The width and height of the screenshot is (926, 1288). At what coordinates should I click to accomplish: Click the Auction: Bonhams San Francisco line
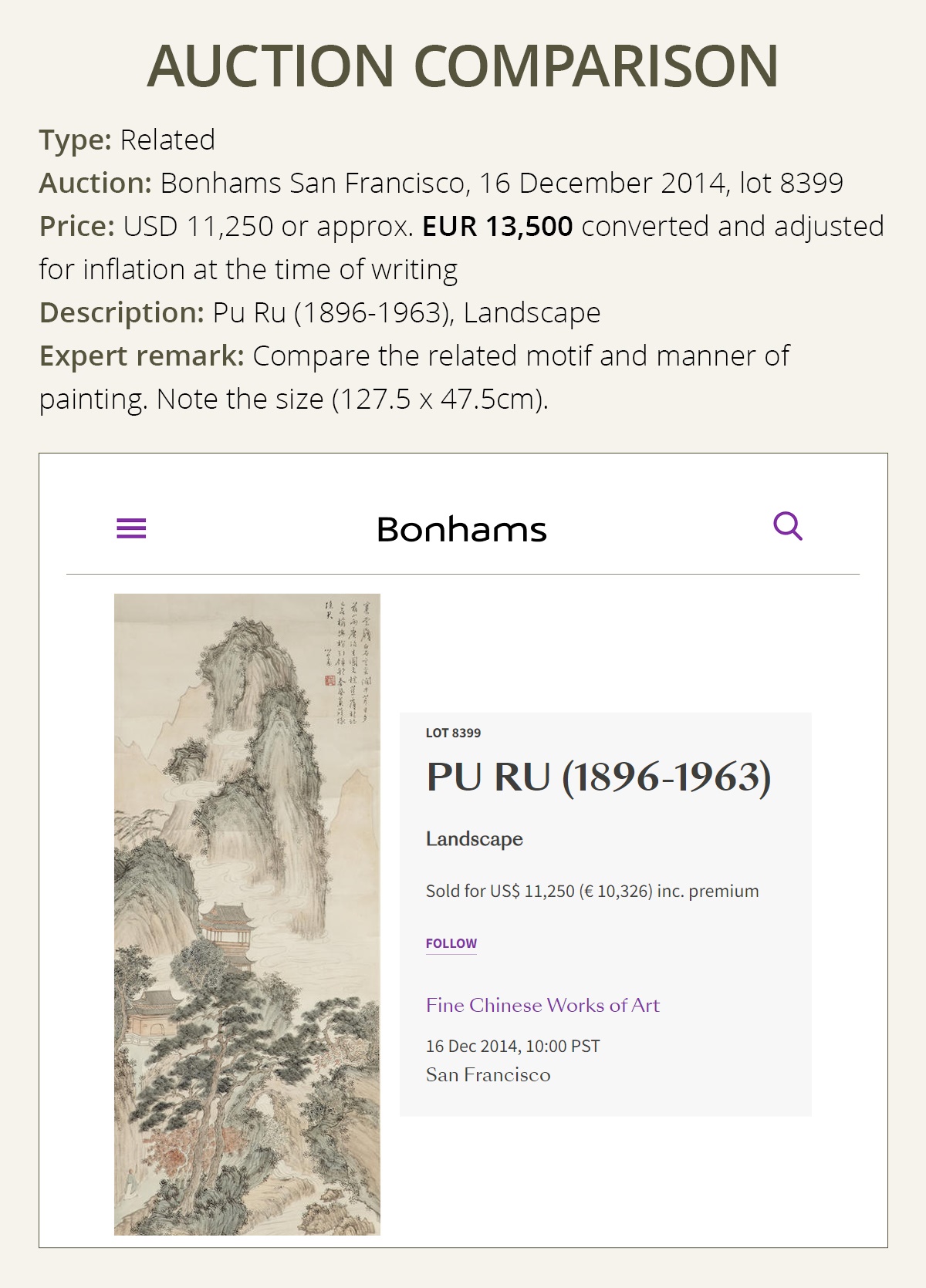point(441,184)
